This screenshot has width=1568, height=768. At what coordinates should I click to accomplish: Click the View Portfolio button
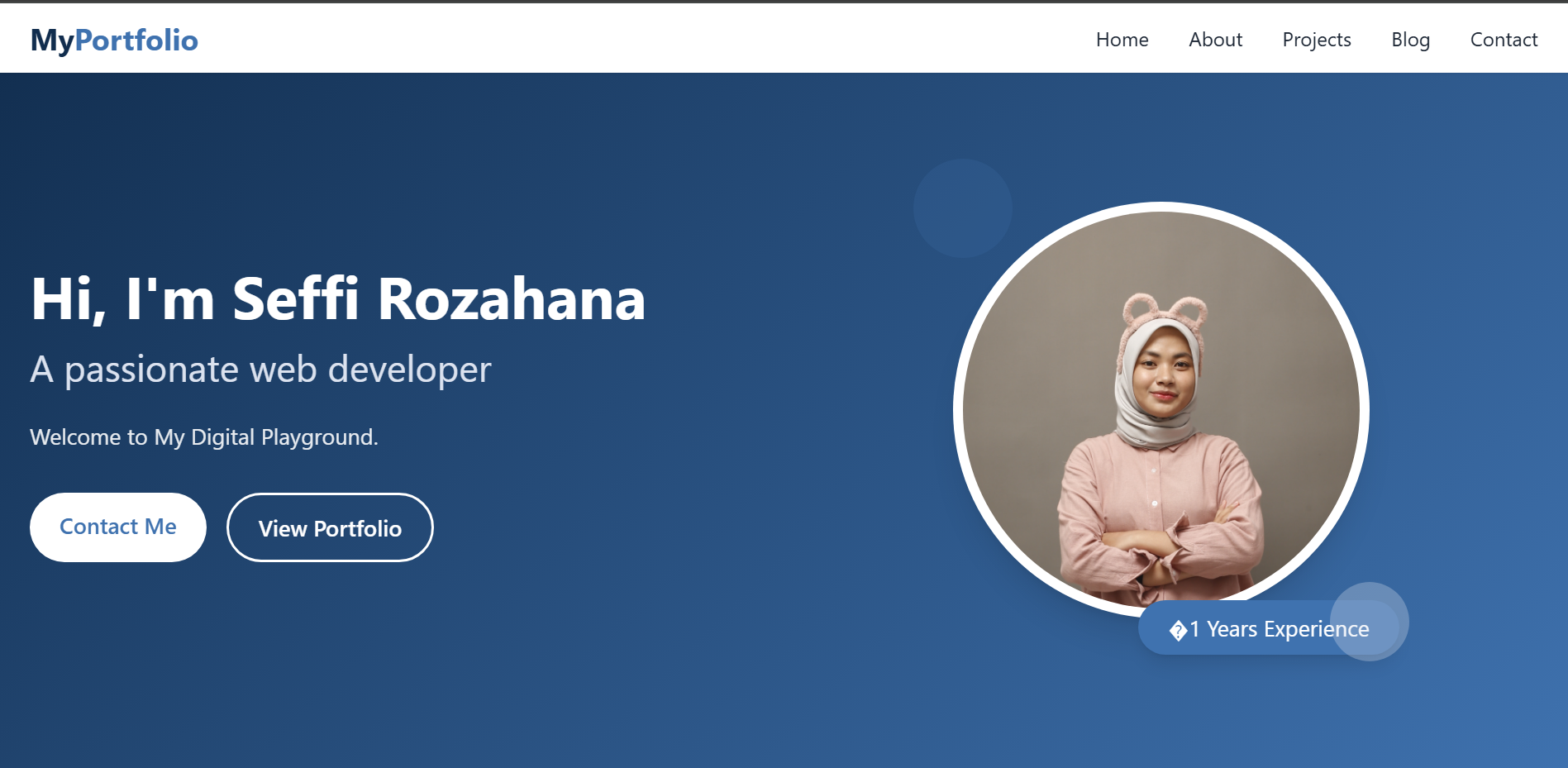click(x=330, y=528)
